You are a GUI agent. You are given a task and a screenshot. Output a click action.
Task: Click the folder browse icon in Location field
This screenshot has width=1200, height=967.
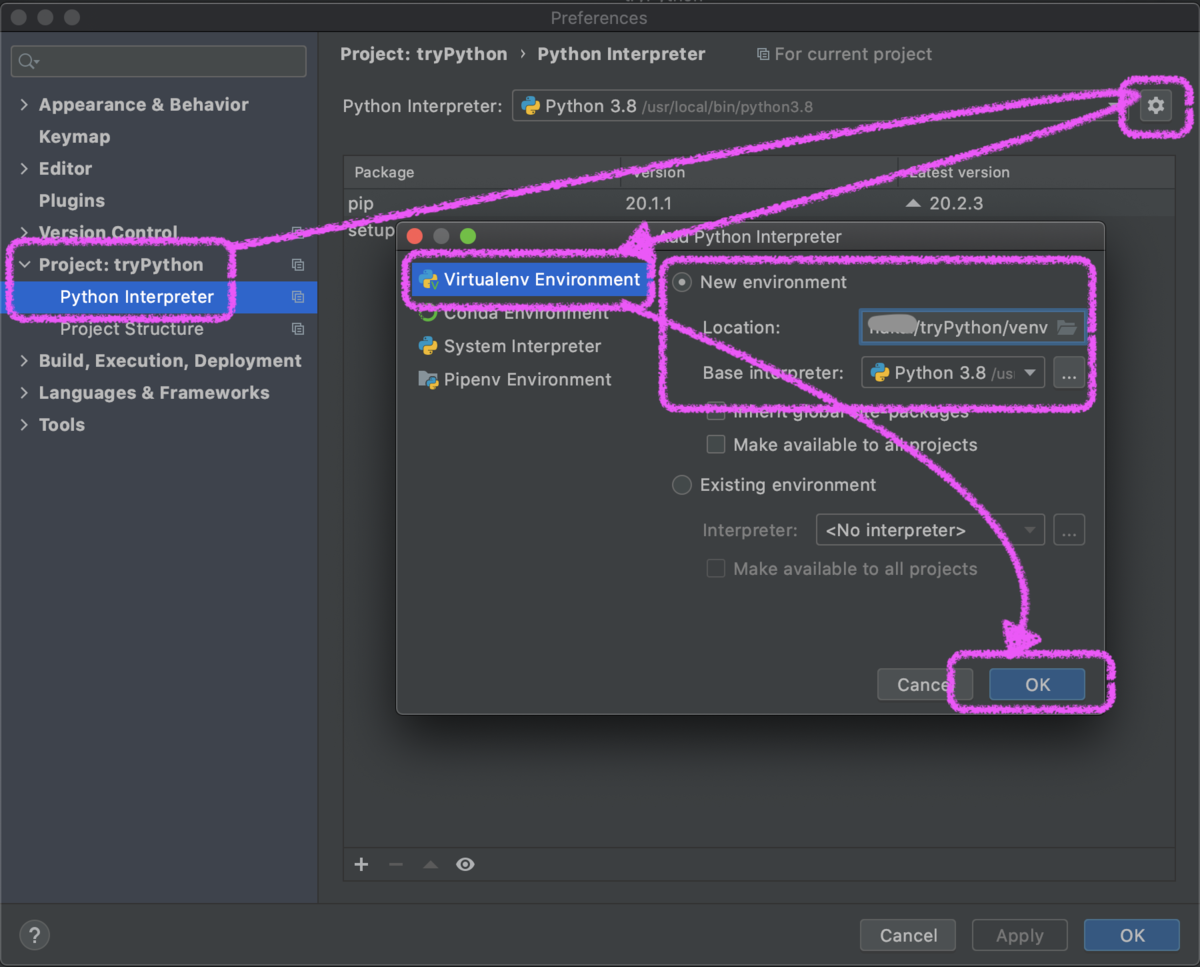(x=1067, y=327)
